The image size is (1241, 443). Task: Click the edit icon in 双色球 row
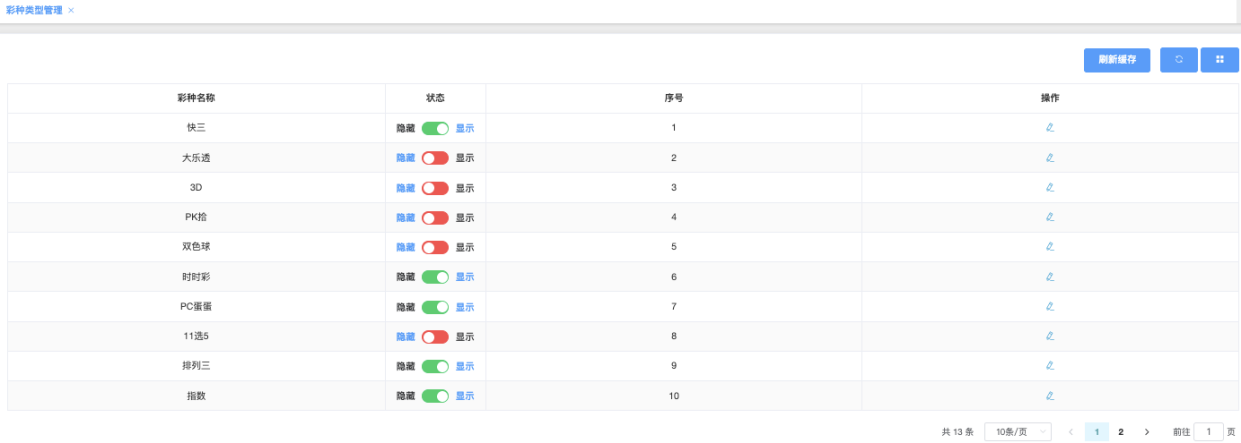click(x=1050, y=247)
